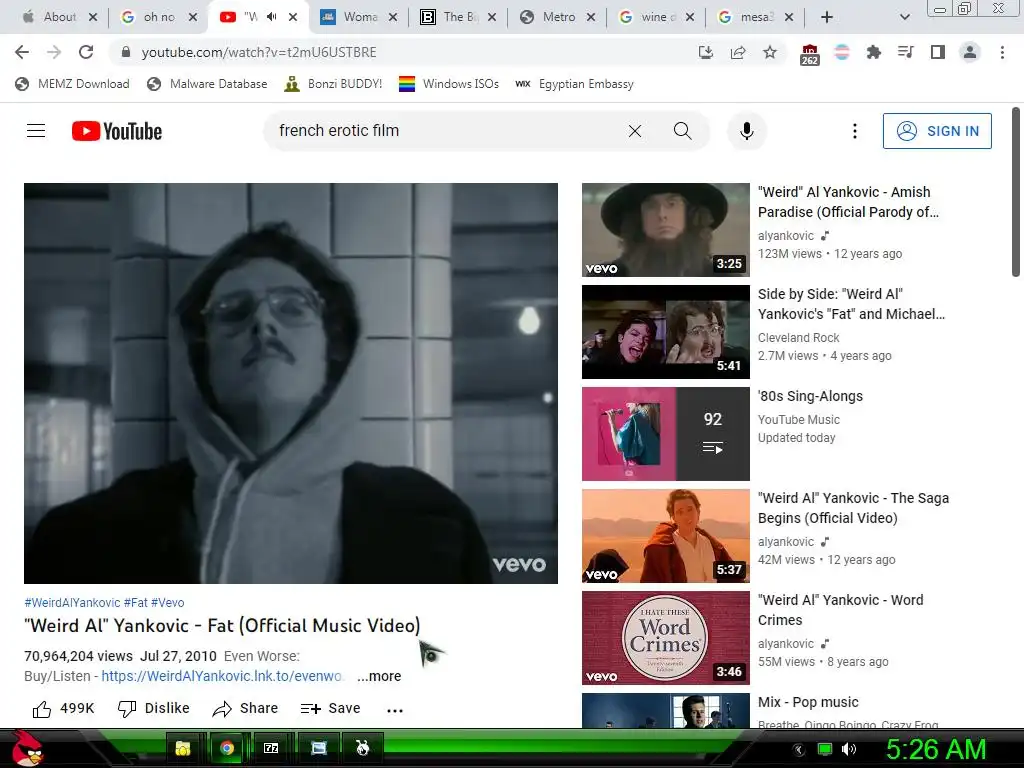The image size is (1024, 768).
Task: Open Windows ISOs bookmark
Action: tap(449, 84)
